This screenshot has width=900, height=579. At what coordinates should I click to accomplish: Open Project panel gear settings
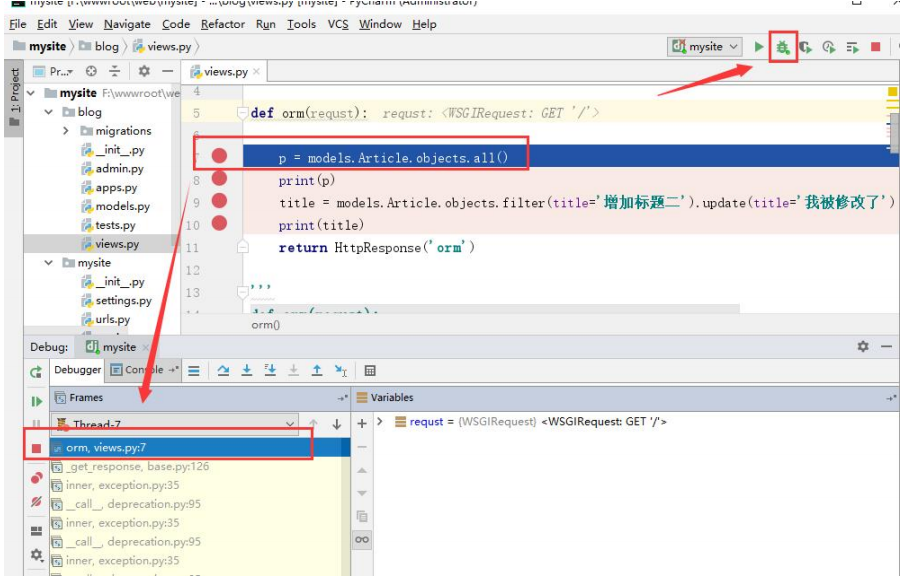(x=144, y=71)
